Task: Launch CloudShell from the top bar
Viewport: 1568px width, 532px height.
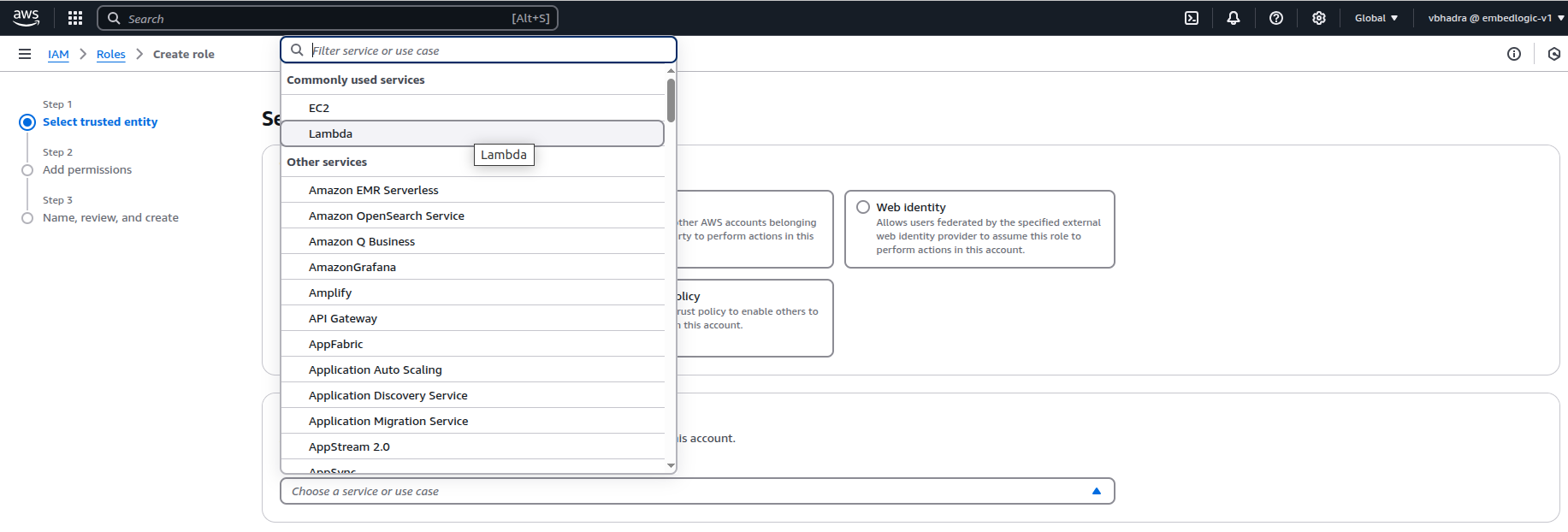Action: [1191, 18]
